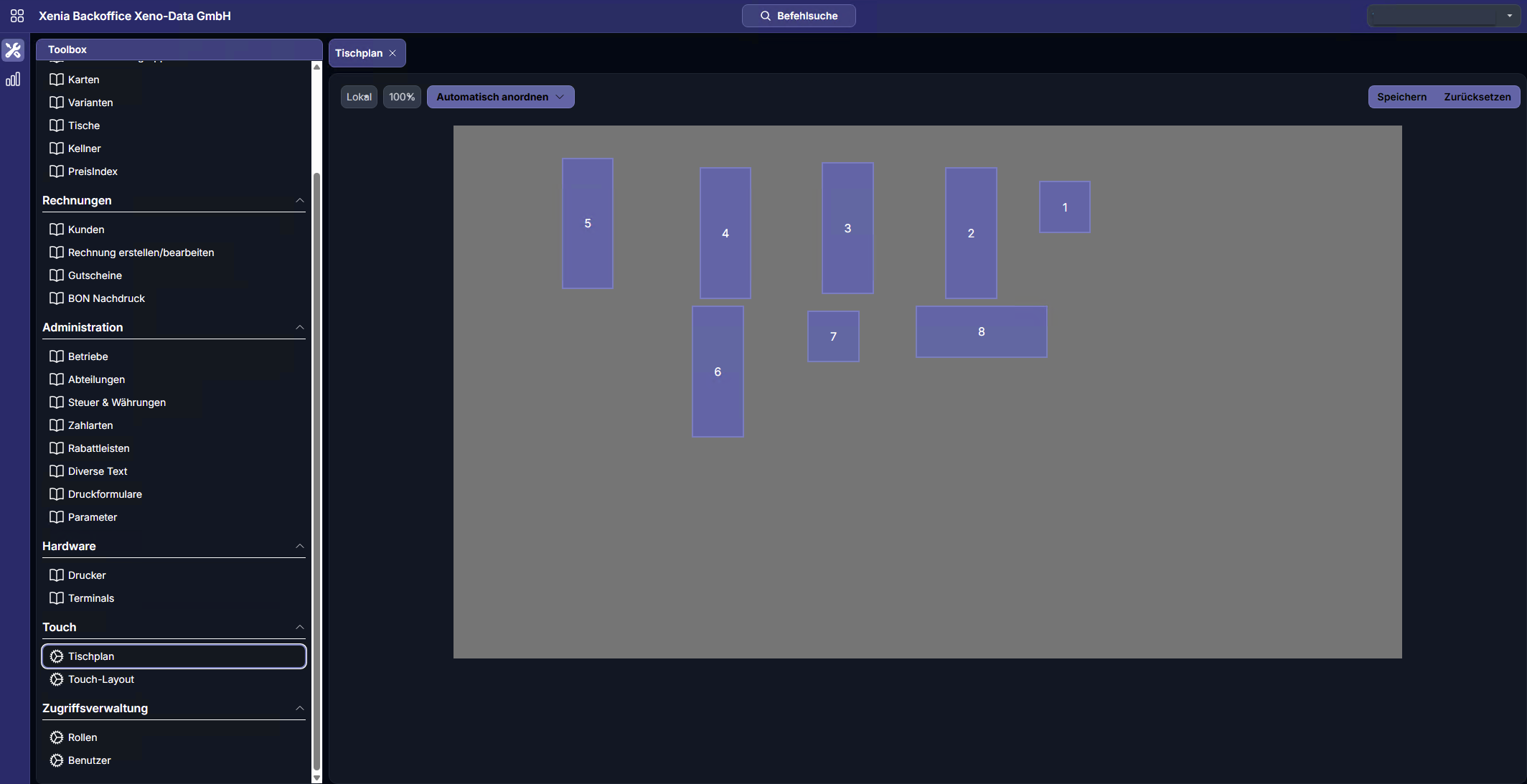The image size is (1527, 784).
Task: Switch to the Tischplan tab
Action: click(359, 53)
